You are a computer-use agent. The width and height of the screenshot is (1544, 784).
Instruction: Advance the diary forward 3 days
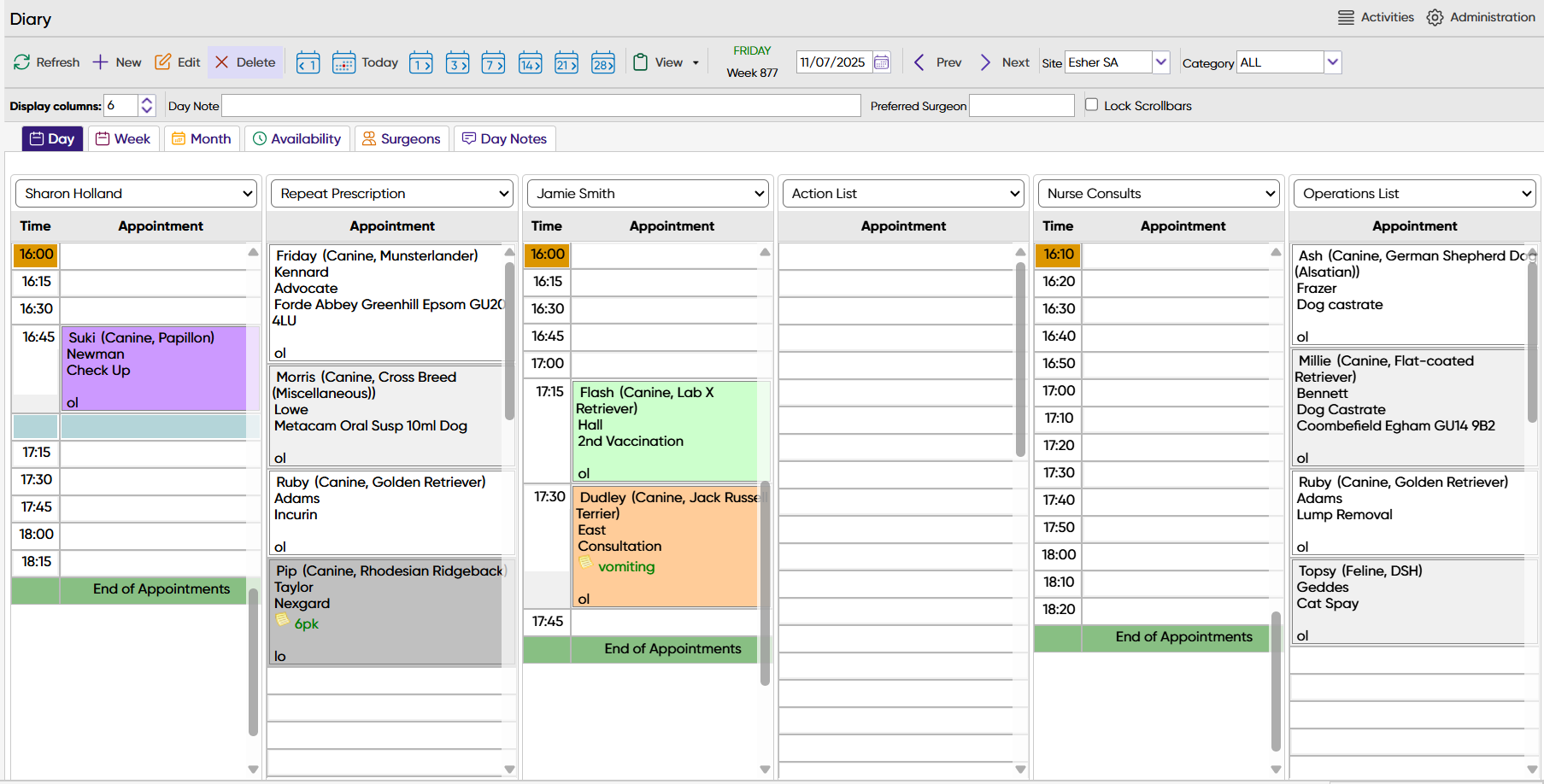tap(457, 62)
